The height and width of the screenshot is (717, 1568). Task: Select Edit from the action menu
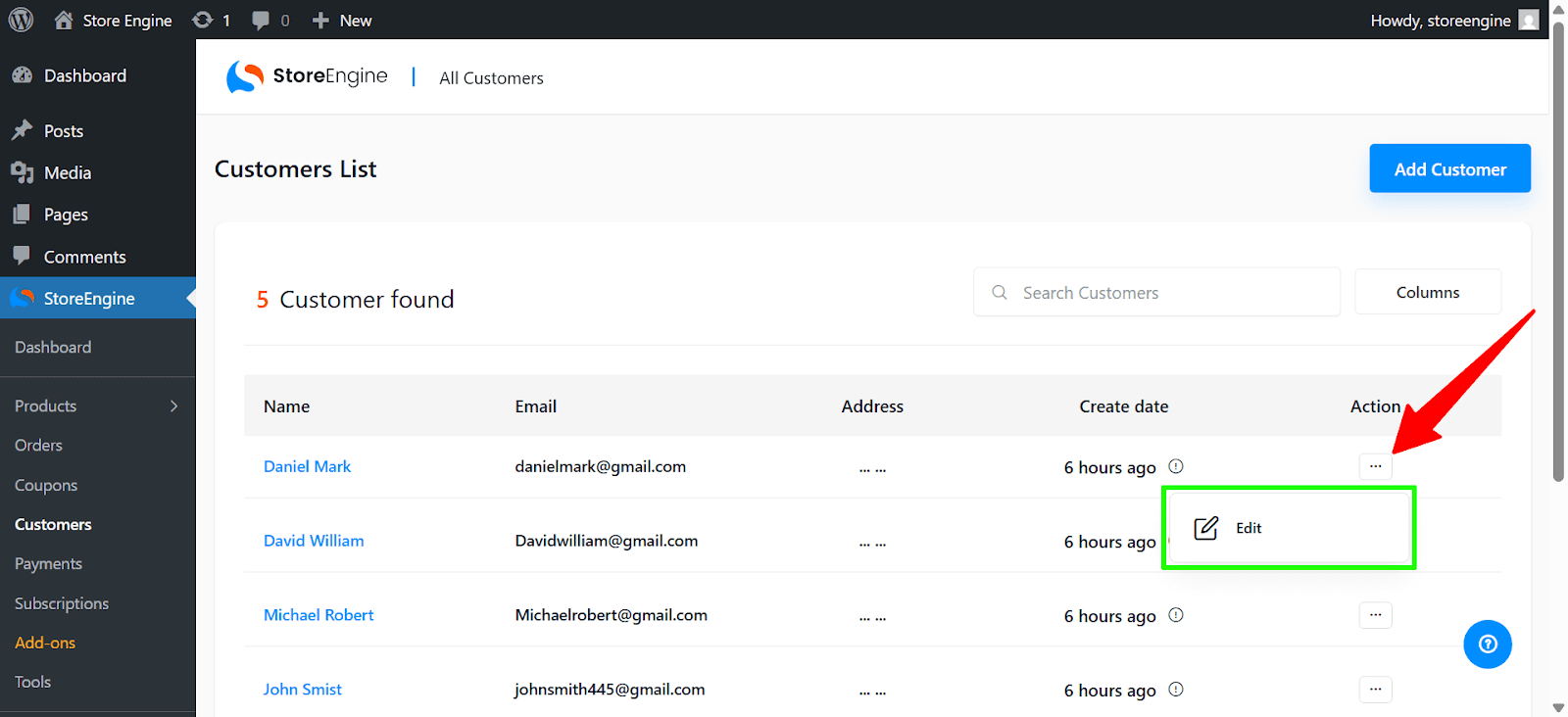[x=1290, y=528]
